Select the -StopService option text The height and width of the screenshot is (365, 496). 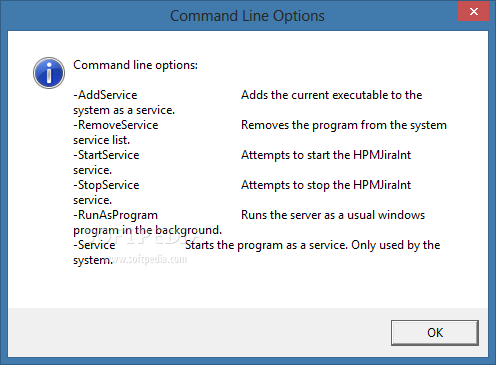coord(106,185)
